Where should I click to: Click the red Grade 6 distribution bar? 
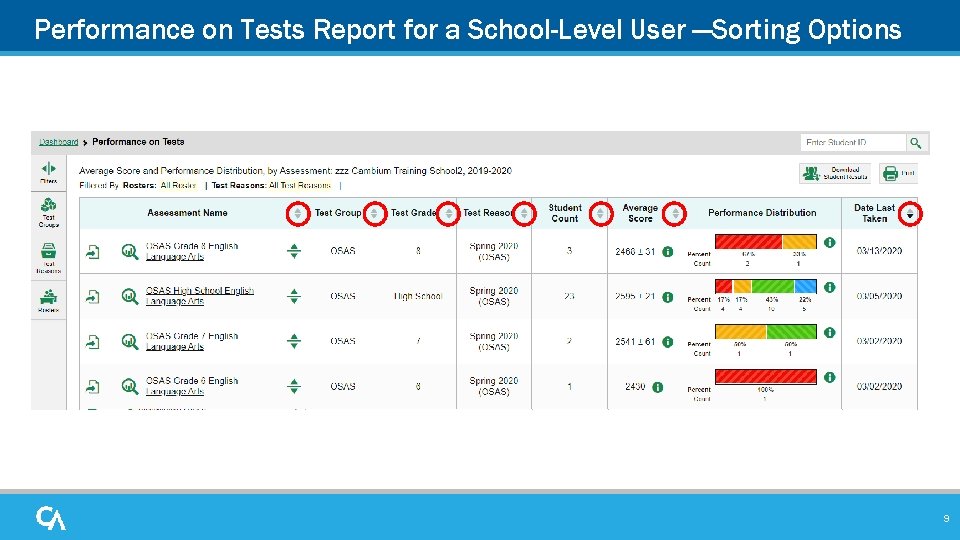click(x=765, y=376)
